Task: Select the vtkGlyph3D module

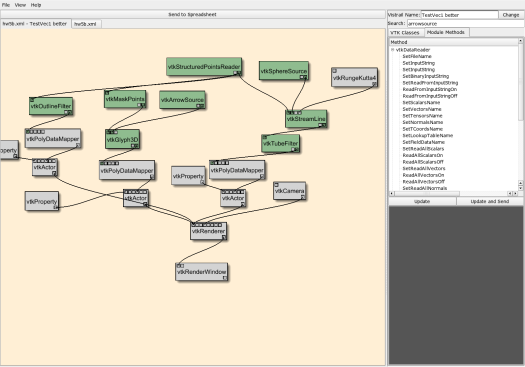Action: coord(122,139)
